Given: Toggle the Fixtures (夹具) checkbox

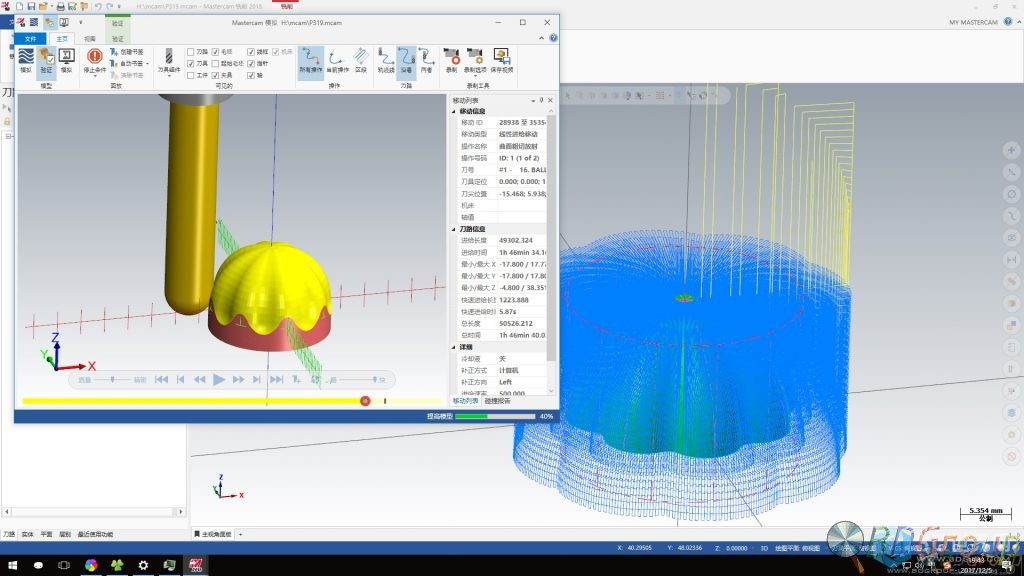Looking at the screenshot, I should tap(216, 75).
